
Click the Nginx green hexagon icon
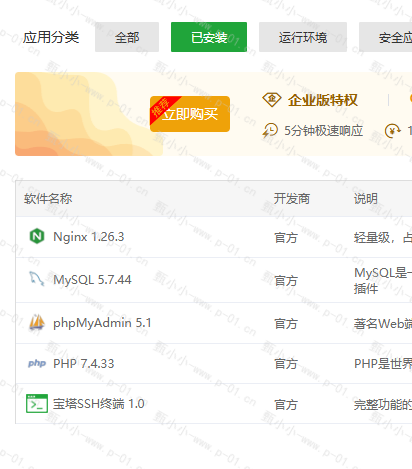37,236
